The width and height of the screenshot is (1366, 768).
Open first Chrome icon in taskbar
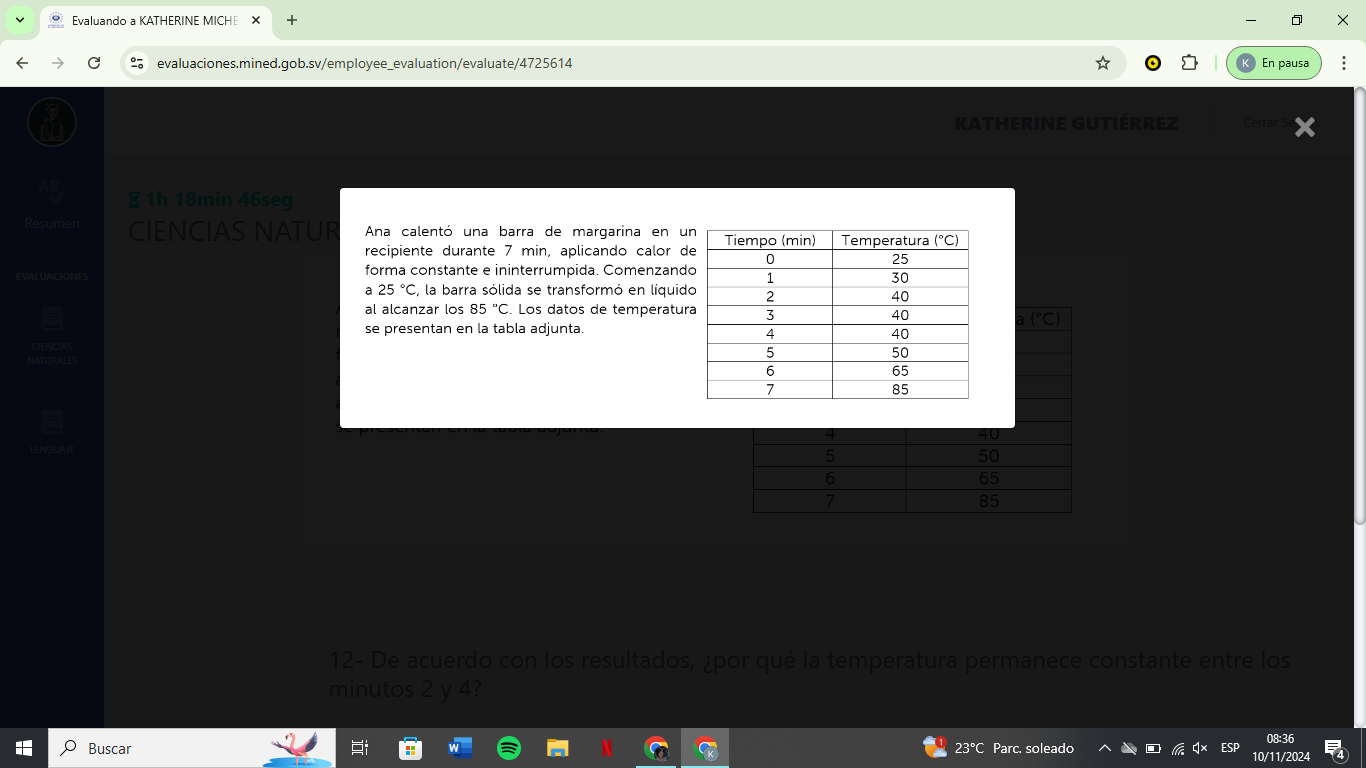[656, 748]
